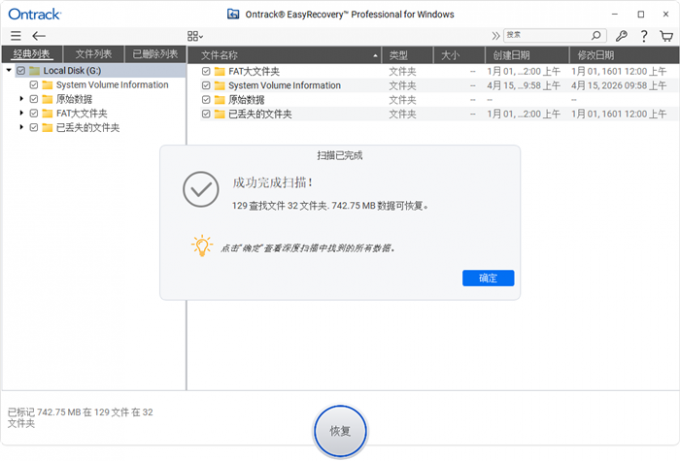Screen dimensions: 680x461
Task: Toggle Local Disk (G:) checkbox in tree
Action: [21, 70]
